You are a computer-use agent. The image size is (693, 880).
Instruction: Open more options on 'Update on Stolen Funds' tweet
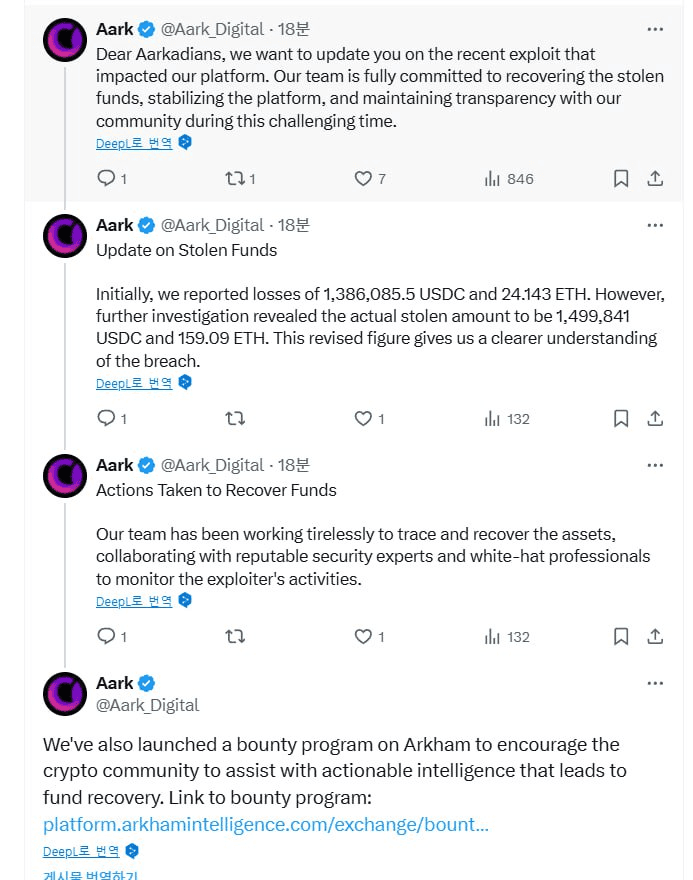point(655,225)
